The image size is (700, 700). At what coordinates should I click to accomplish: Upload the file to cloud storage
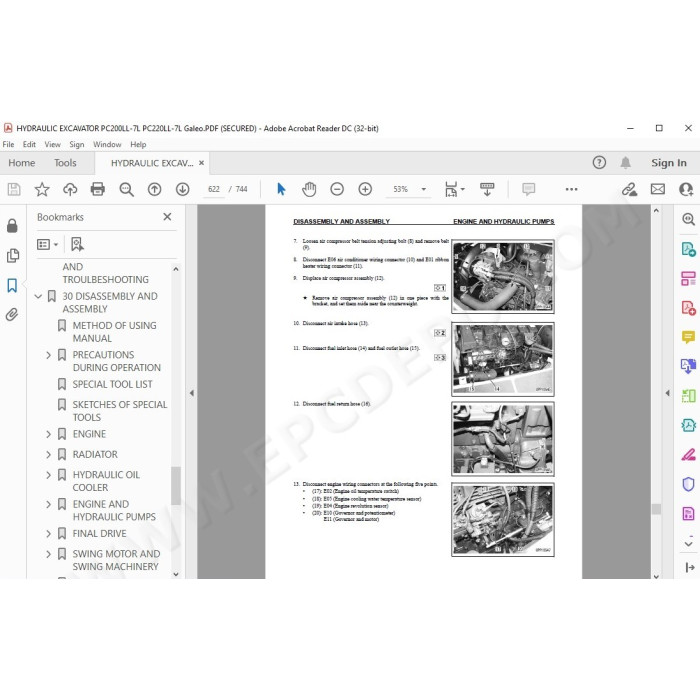point(70,189)
